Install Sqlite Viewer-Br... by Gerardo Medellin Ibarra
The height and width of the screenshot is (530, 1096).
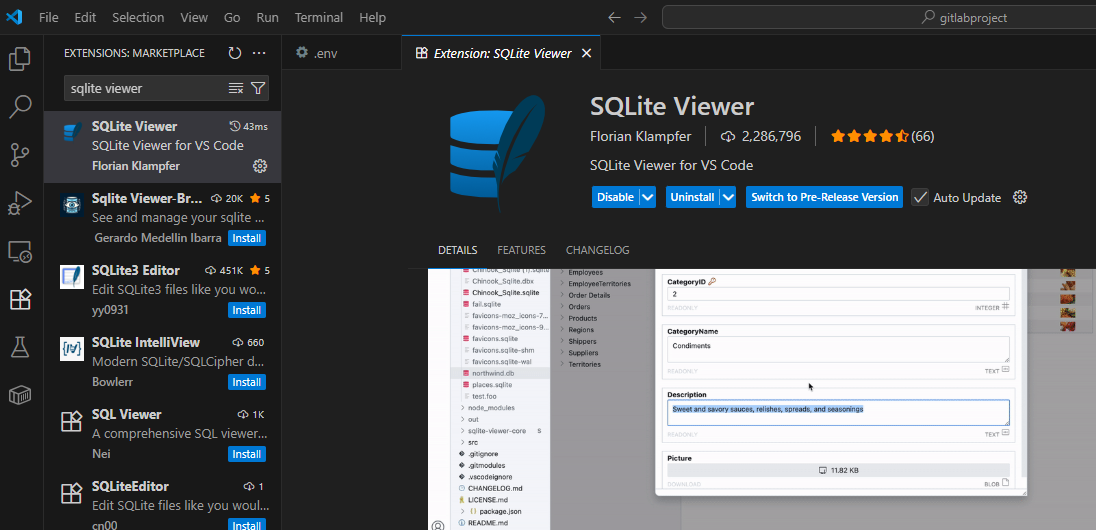[x=247, y=238]
